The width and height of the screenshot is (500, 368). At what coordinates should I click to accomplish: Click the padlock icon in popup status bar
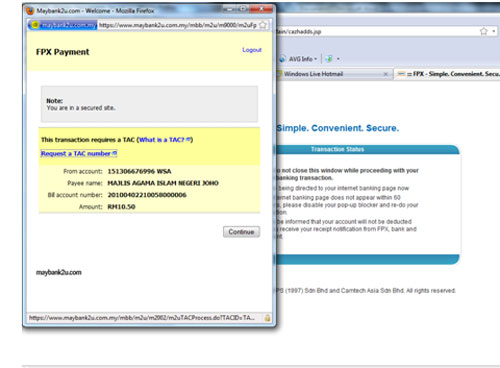click(x=267, y=318)
